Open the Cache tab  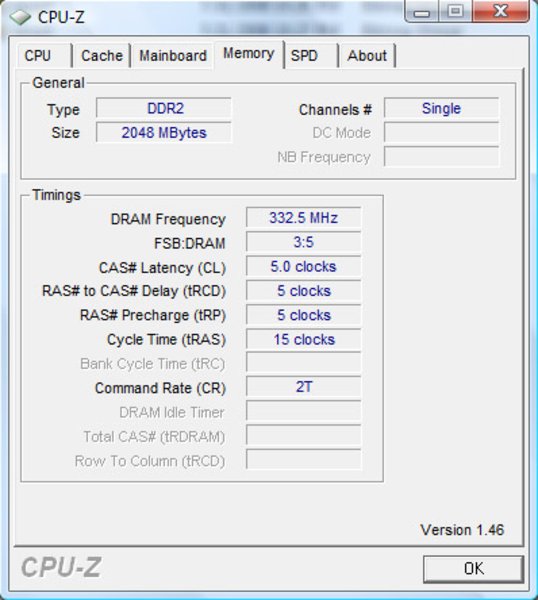tap(102, 56)
